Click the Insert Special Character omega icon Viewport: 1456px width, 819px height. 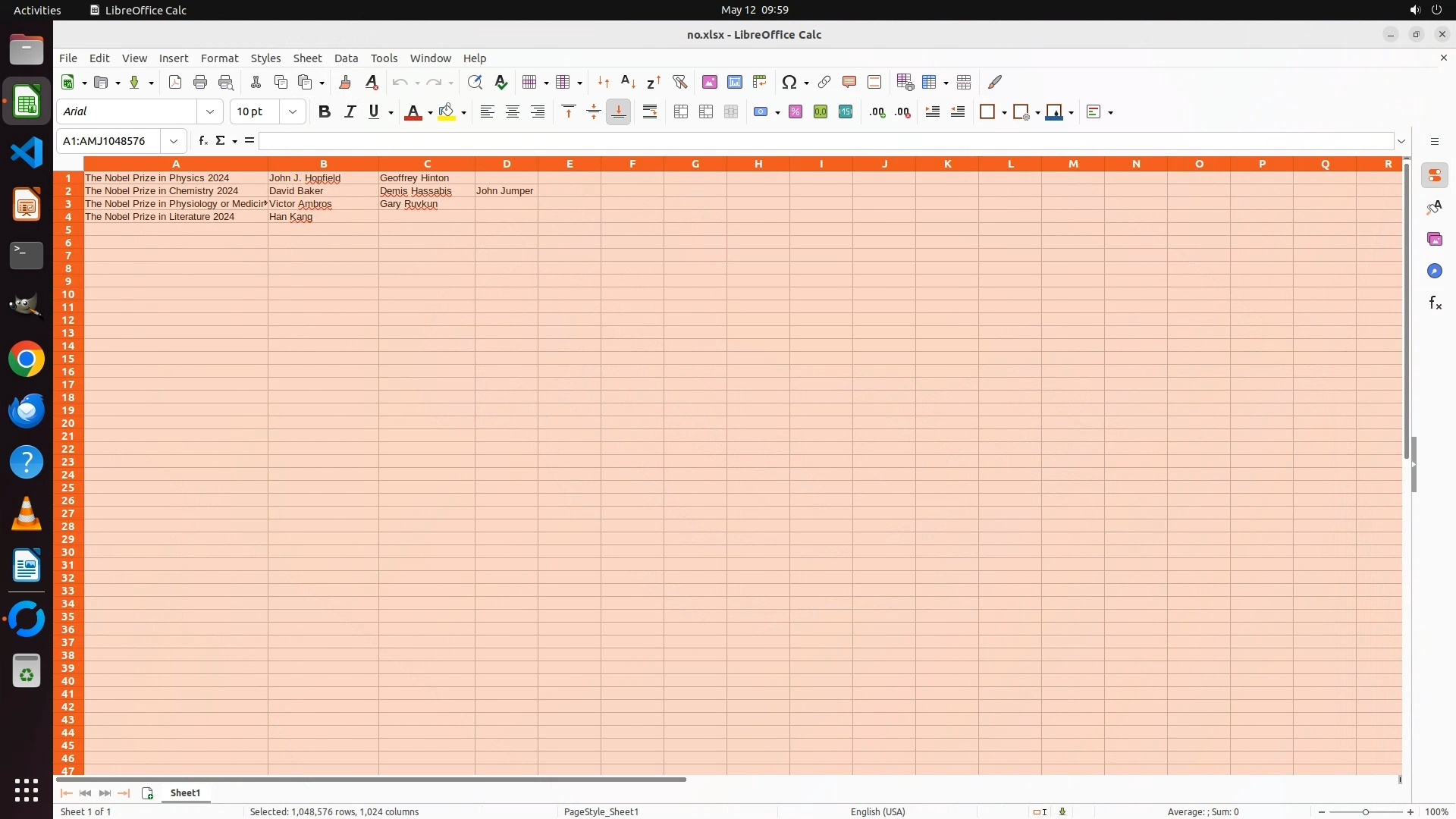(x=789, y=82)
